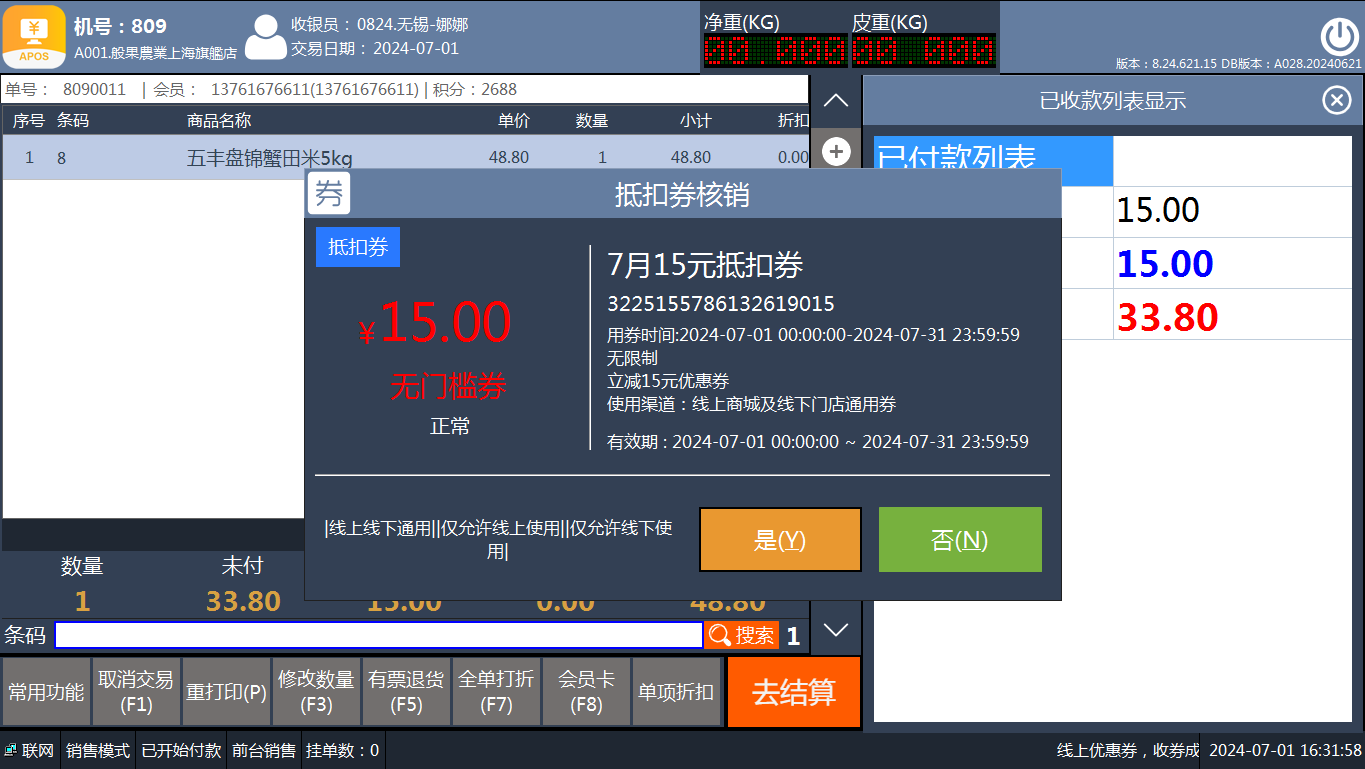This screenshot has height=769, width=1365.
Task: Open 常用功能 menu
Action: 46,692
